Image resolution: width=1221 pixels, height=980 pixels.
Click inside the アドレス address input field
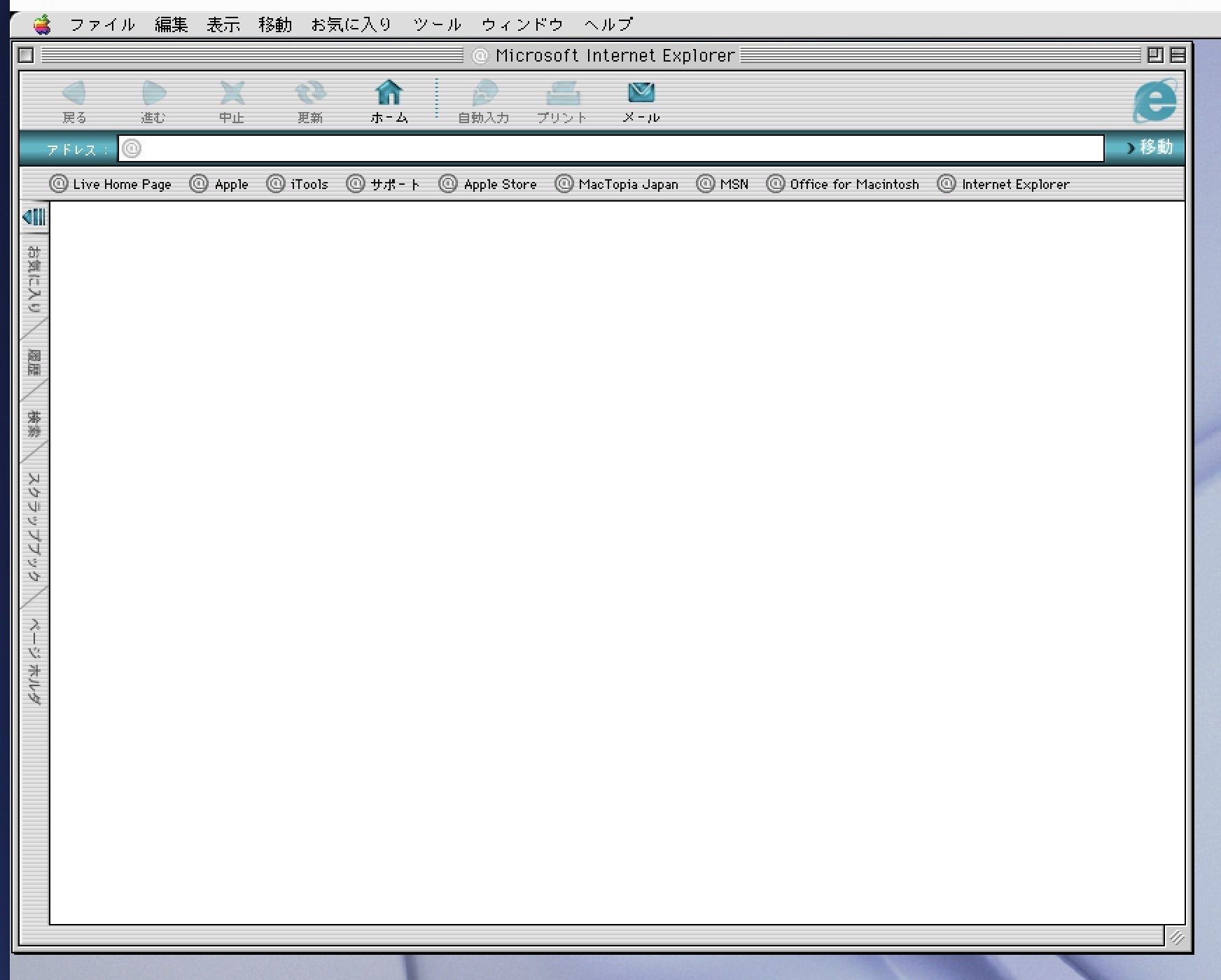[610, 148]
